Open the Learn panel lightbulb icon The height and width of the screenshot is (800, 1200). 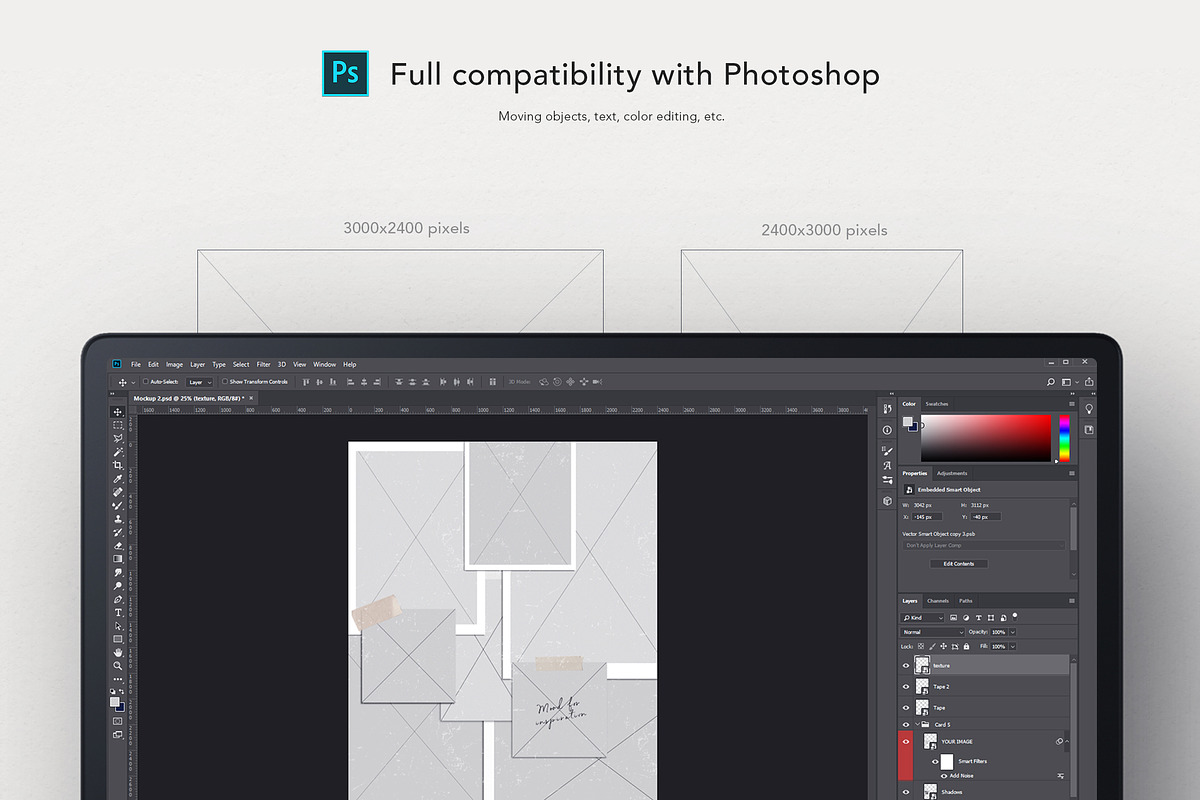tap(1089, 408)
